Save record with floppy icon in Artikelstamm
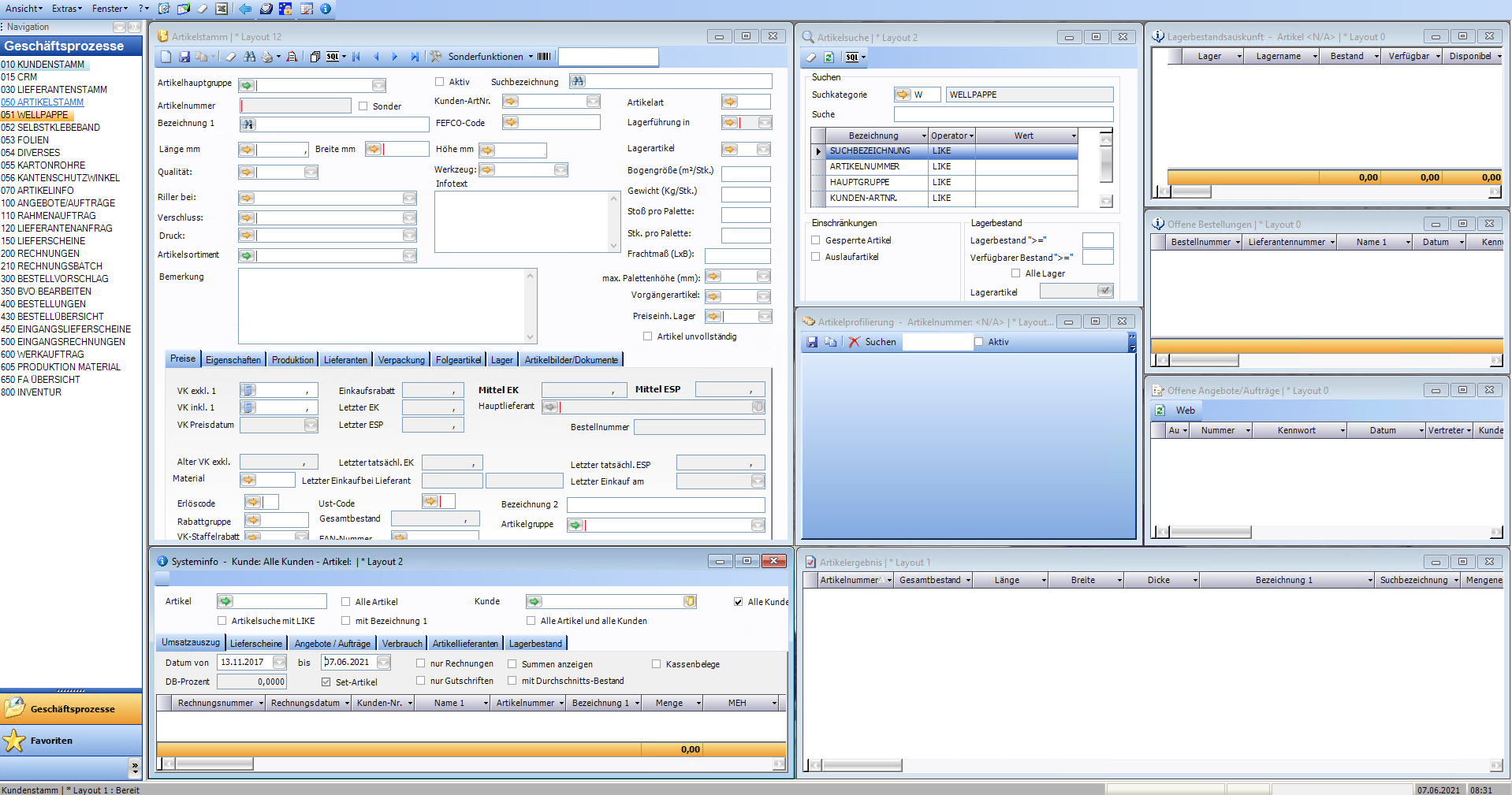This screenshot has width=1512, height=795. click(184, 57)
